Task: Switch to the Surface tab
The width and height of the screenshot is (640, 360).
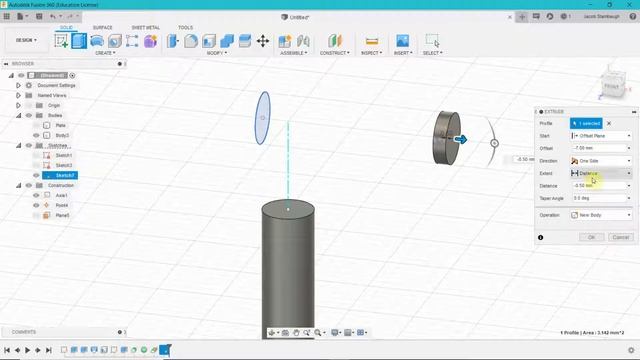Action: click(x=102, y=27)
